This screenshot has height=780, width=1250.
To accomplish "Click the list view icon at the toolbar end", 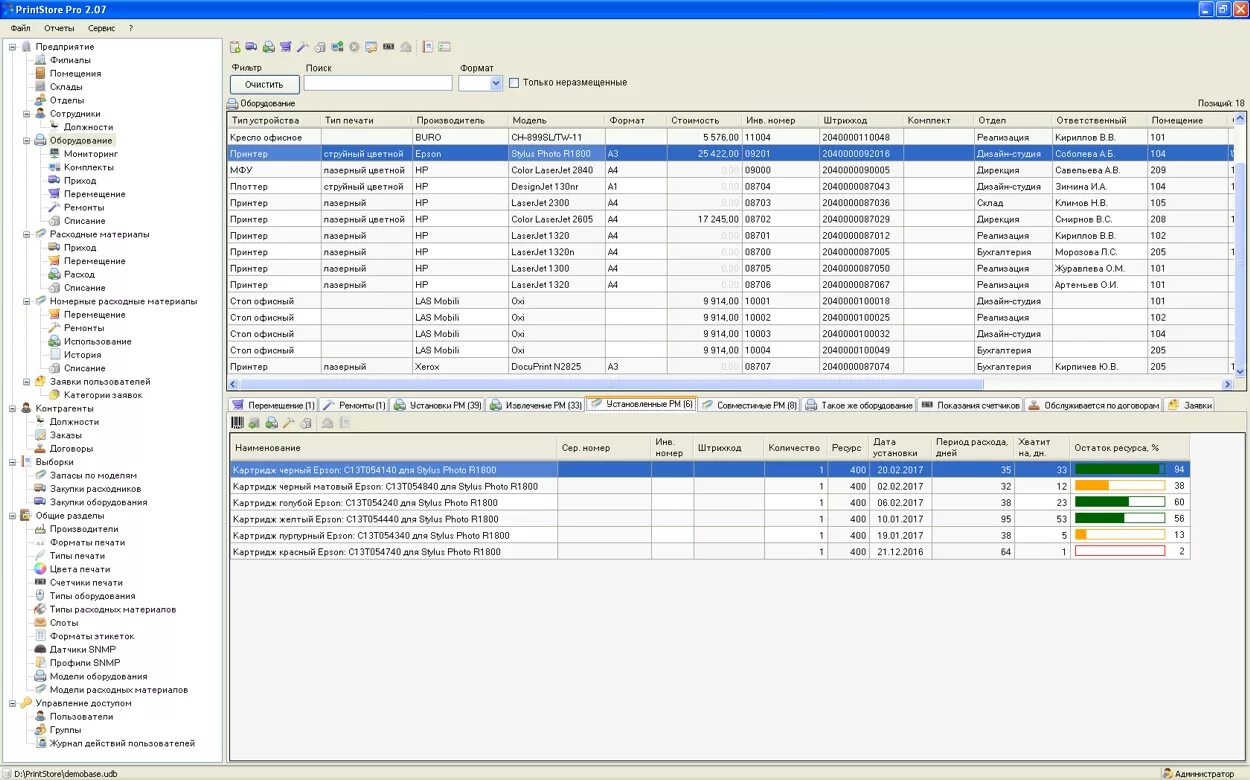I will (x=444, y=47).
